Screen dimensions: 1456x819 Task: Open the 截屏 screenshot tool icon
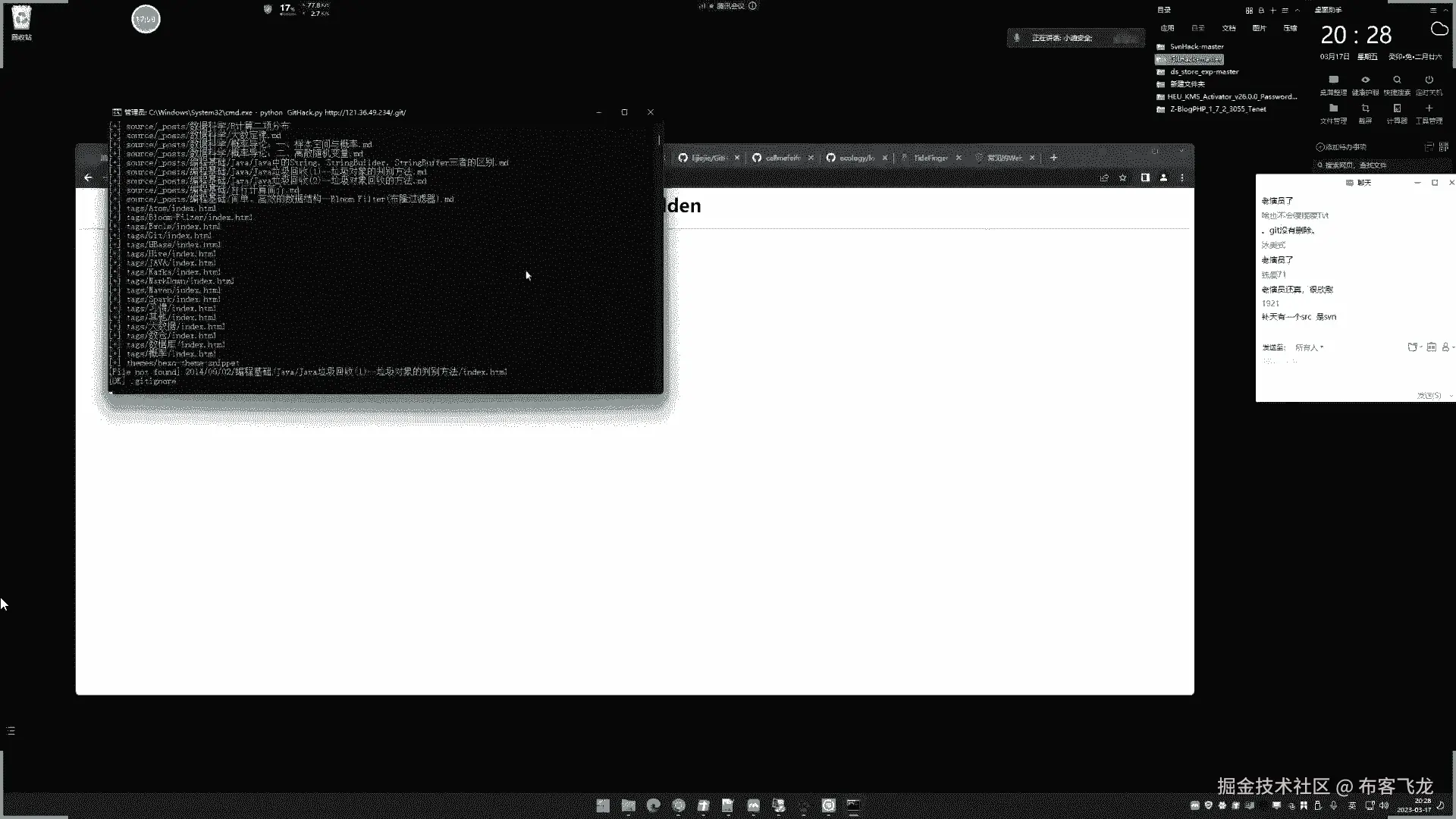tap(1365, 109)
